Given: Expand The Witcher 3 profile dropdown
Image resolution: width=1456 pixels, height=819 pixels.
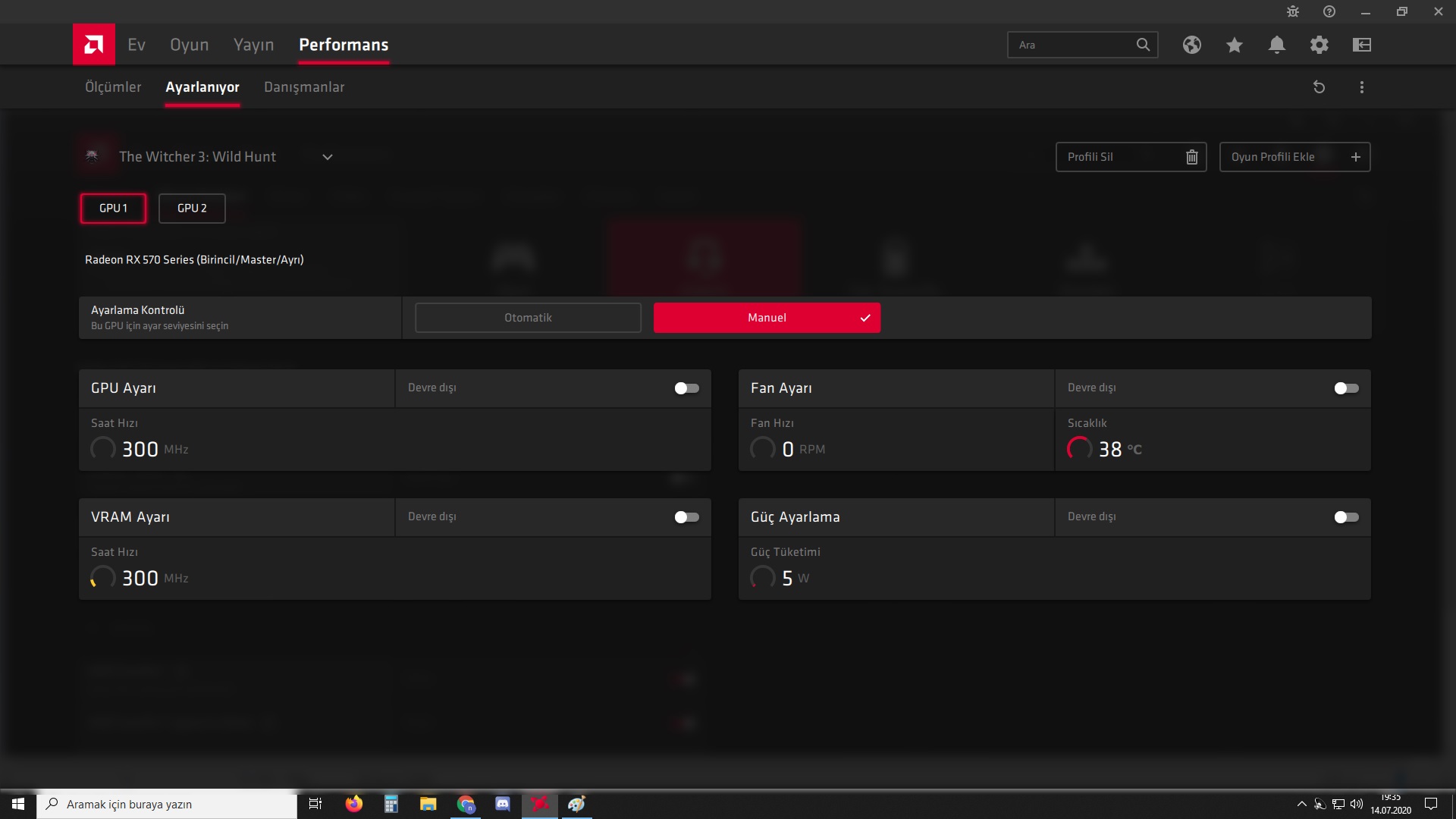Looking at the screenshot, I should click(327, 157).
